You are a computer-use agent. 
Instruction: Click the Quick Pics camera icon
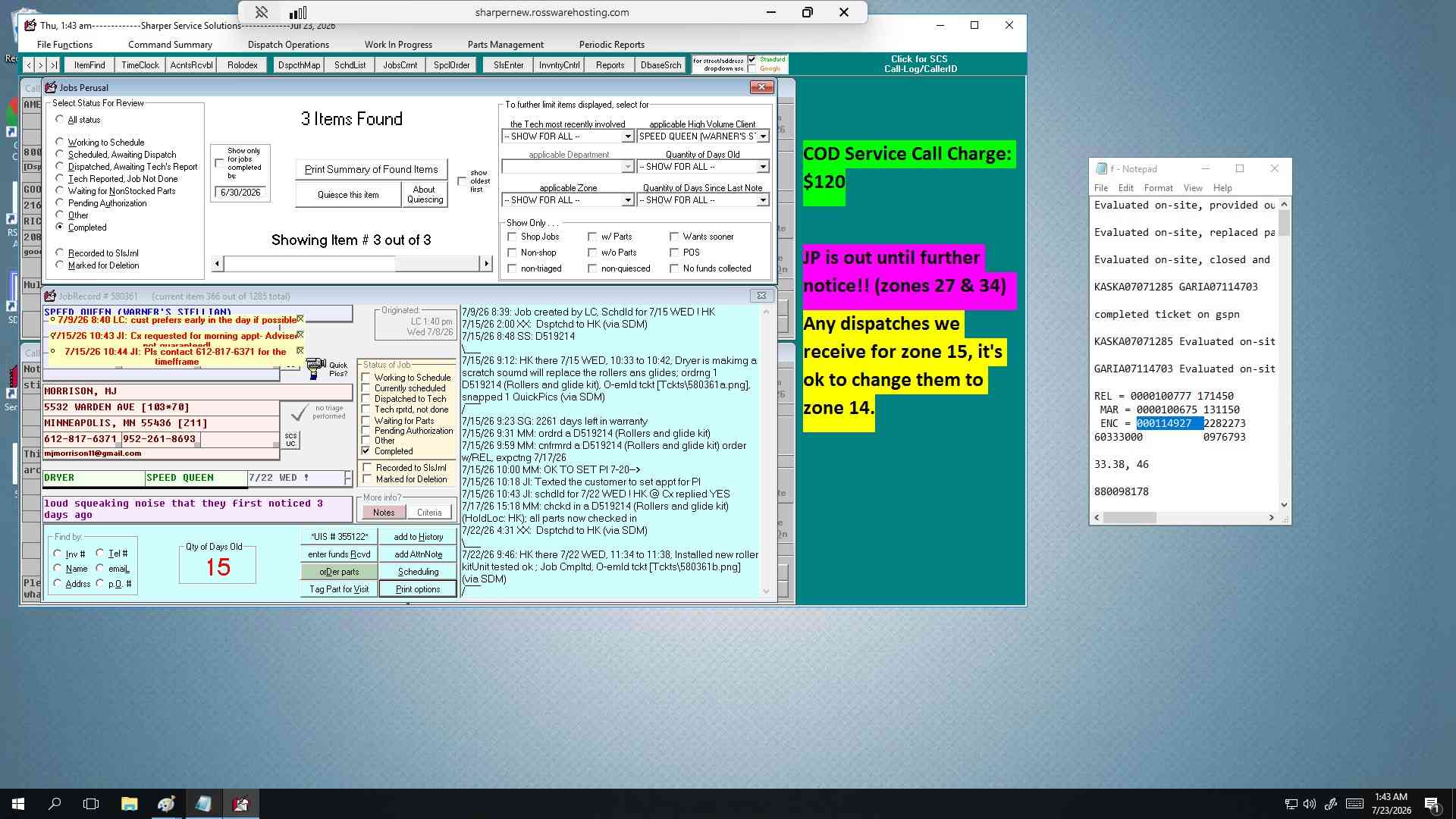(315, 369)
